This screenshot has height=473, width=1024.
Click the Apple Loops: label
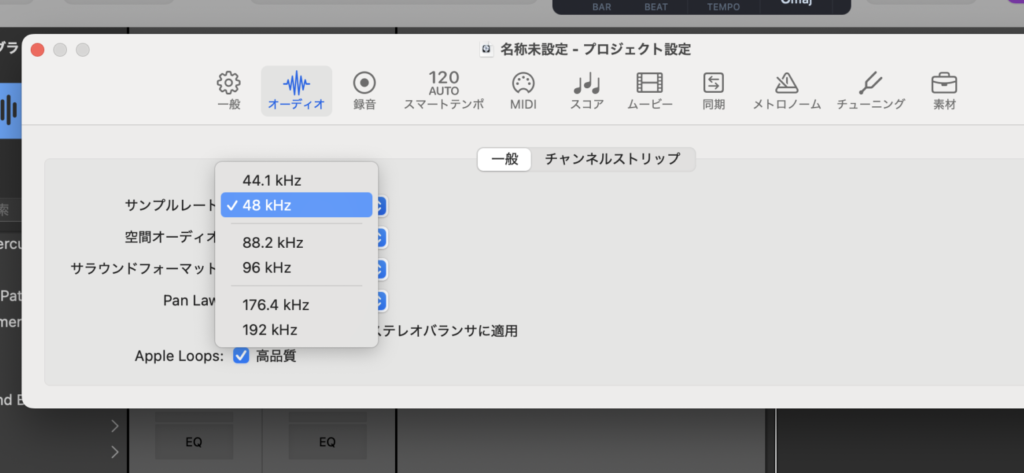click(180, 356)
